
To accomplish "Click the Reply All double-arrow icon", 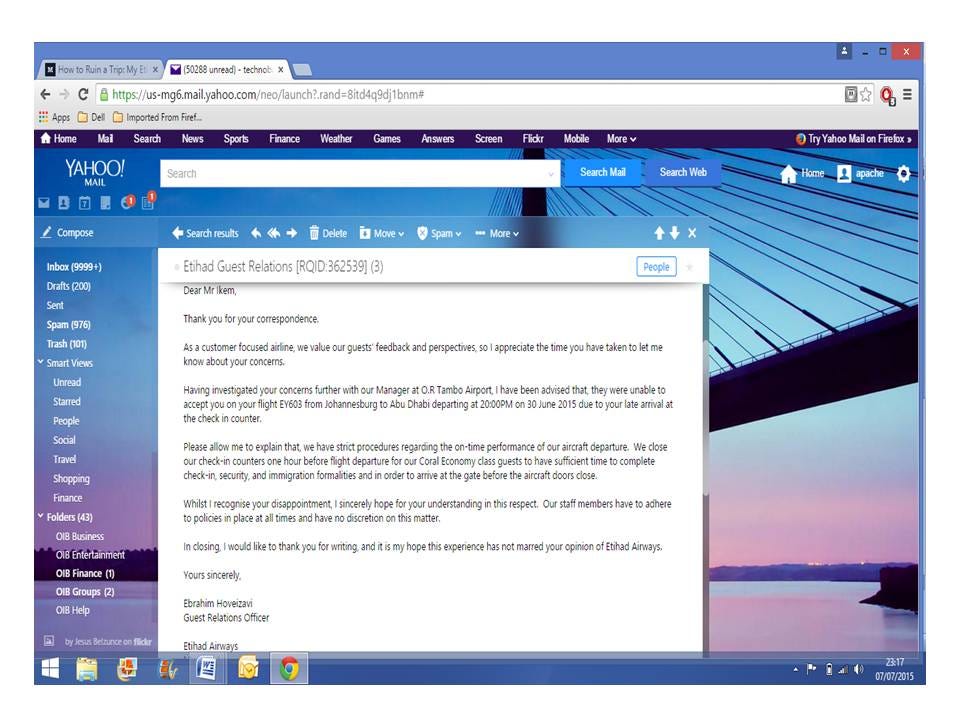I will (274, 233).
